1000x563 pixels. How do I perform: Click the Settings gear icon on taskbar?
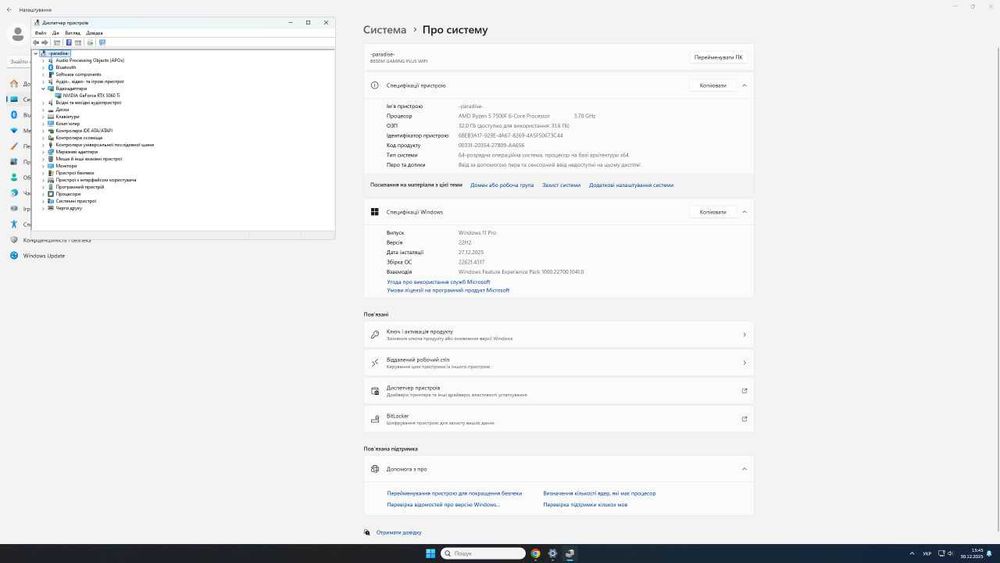[552, 553]
